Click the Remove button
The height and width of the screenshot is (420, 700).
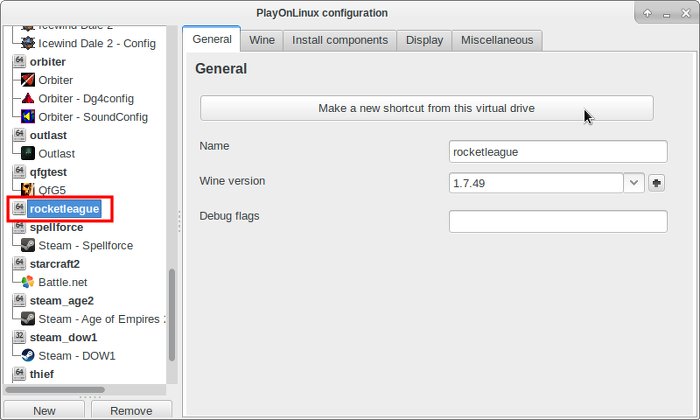pos(131,410)
